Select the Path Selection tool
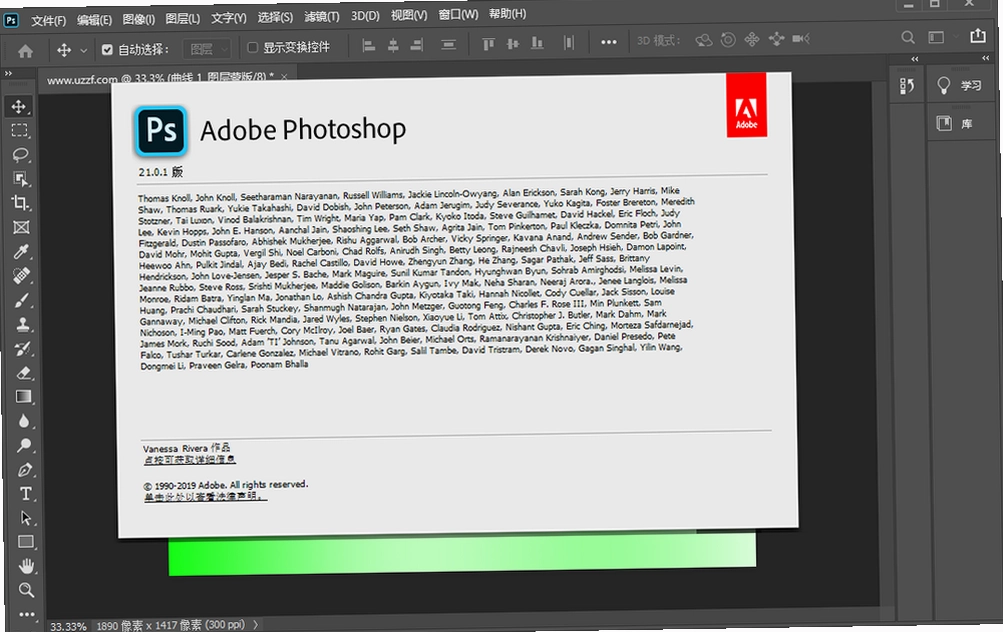 coord(26,518)
